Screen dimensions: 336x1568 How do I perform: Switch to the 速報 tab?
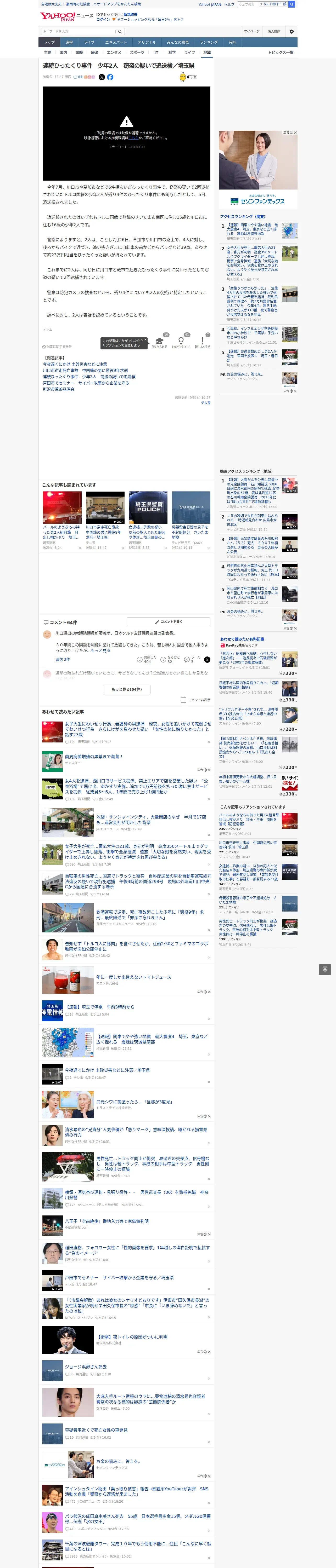[69, 43]
